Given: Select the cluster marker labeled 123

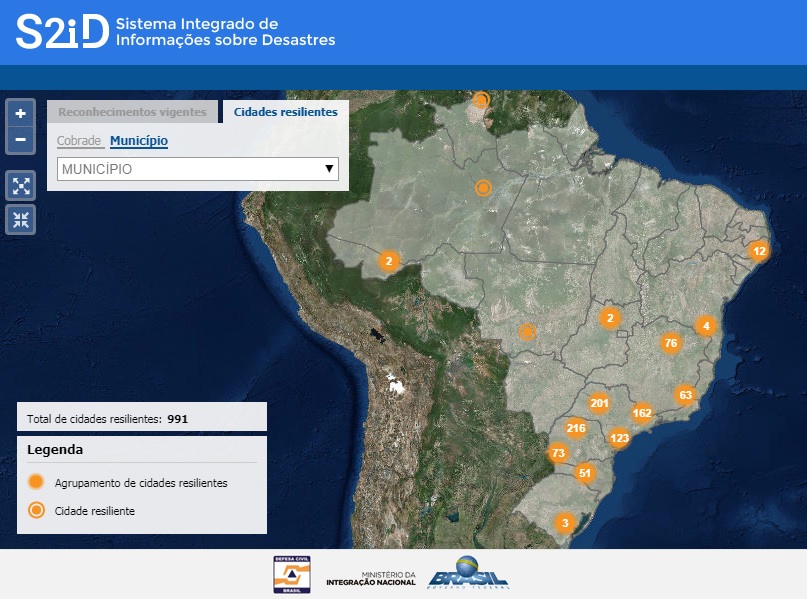Looking at the screenshot, I should (x=619, y=438).
